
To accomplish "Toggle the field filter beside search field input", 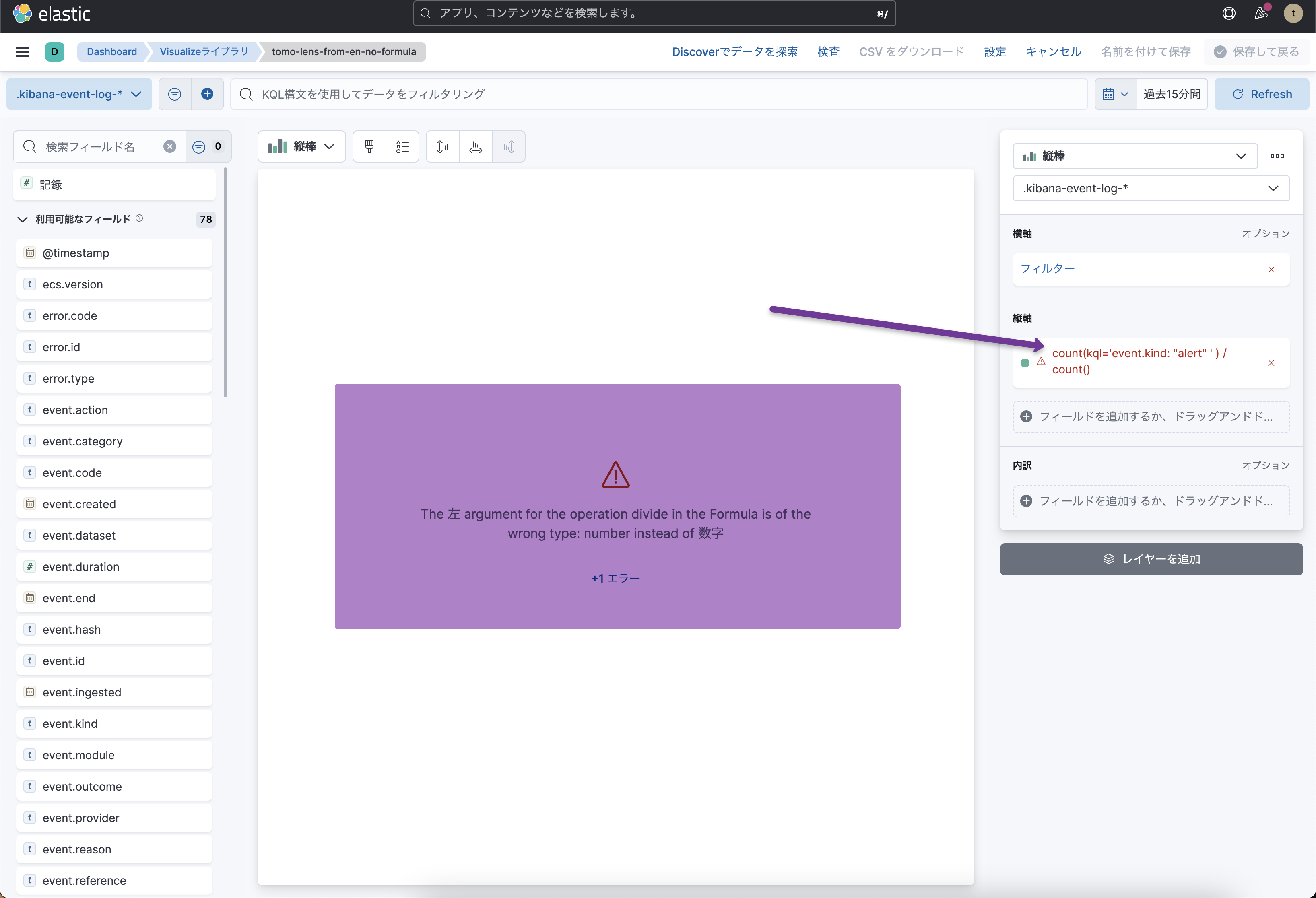I will pos(198,146).
